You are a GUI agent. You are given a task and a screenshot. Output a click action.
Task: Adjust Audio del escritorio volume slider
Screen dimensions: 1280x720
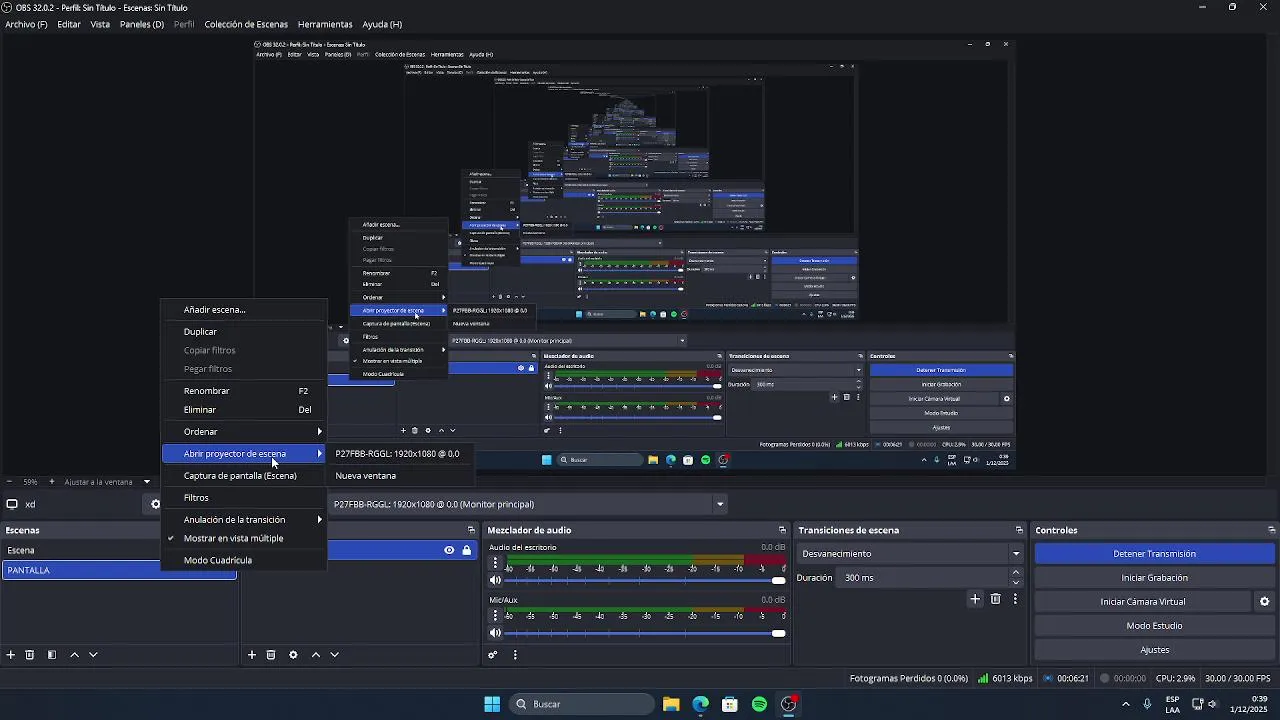click(x=647, y=580)
